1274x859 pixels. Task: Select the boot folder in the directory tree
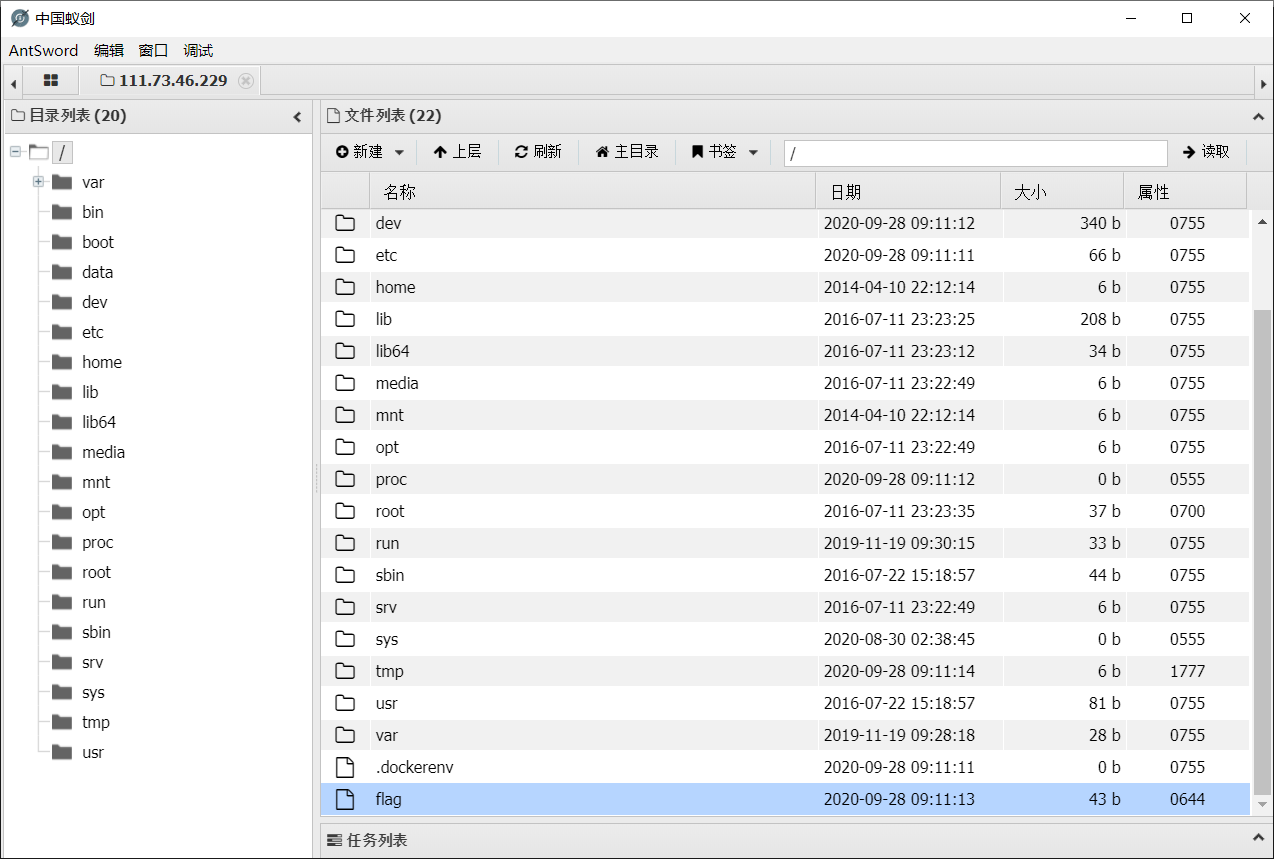point(98,242)
